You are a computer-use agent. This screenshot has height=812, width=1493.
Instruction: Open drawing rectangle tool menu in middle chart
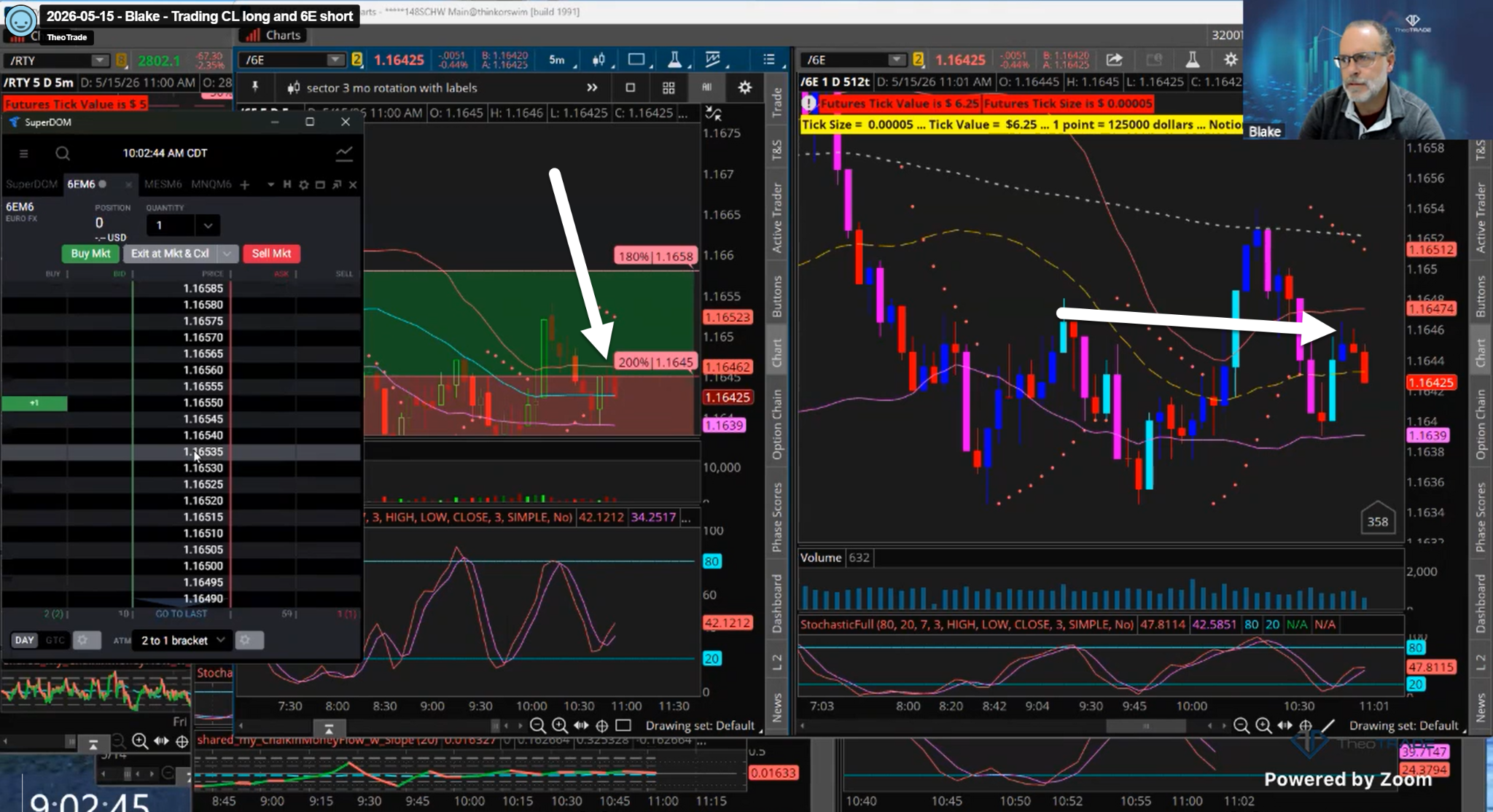(x=636, y=60)
